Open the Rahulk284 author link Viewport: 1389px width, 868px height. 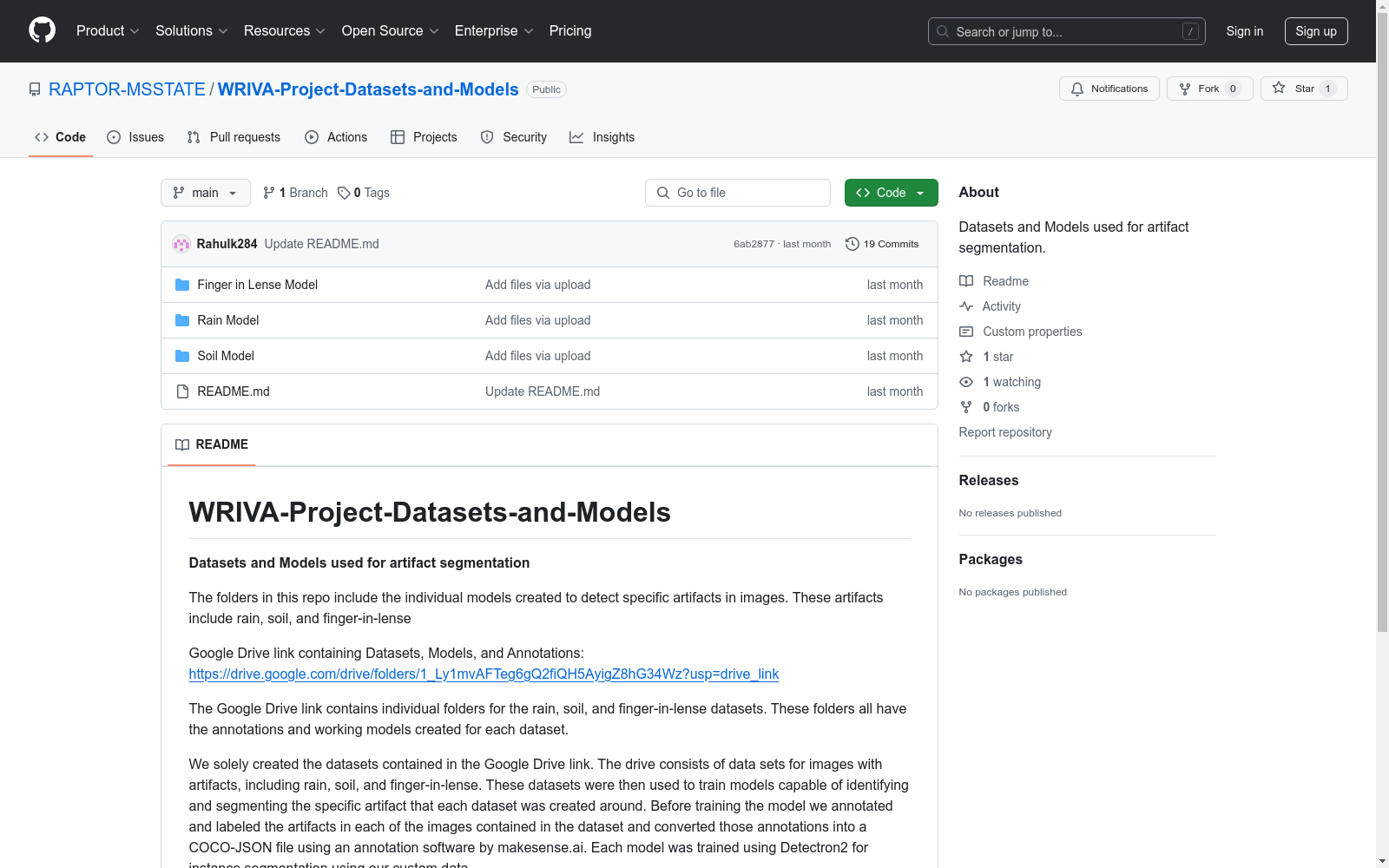pyautogui.click(x=227, y=244)
